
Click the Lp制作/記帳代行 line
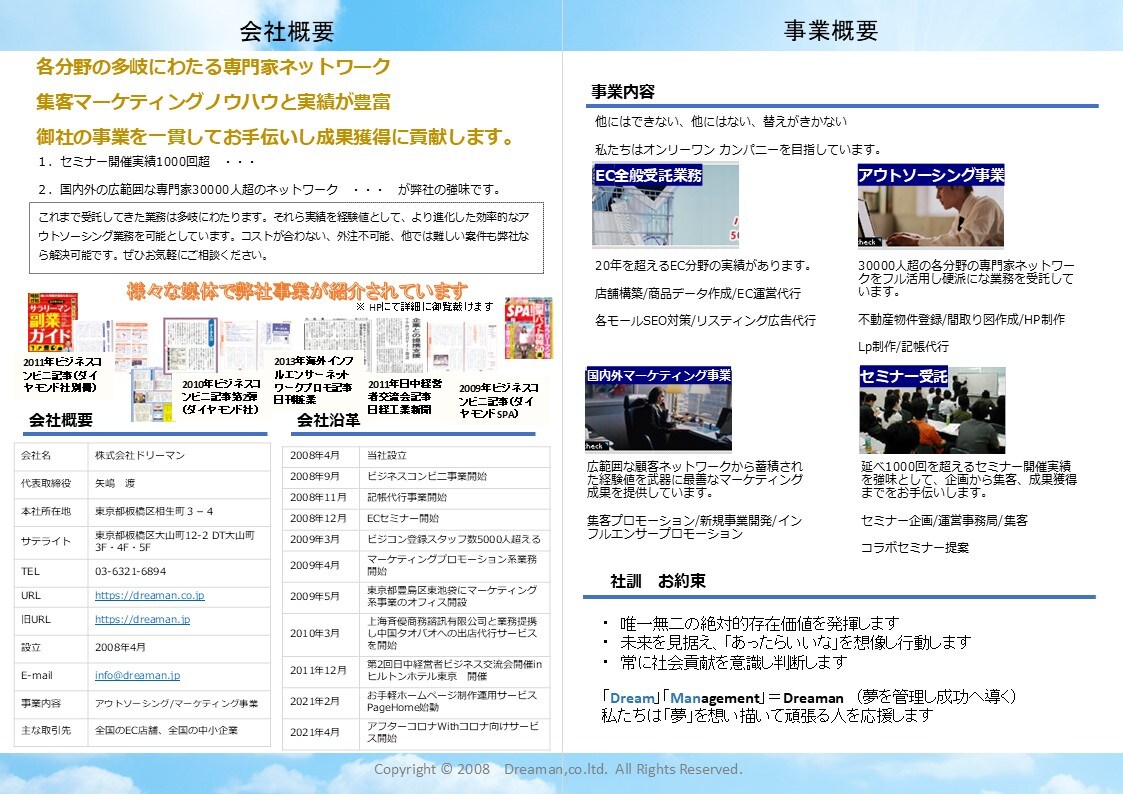(x=903, y=347)
